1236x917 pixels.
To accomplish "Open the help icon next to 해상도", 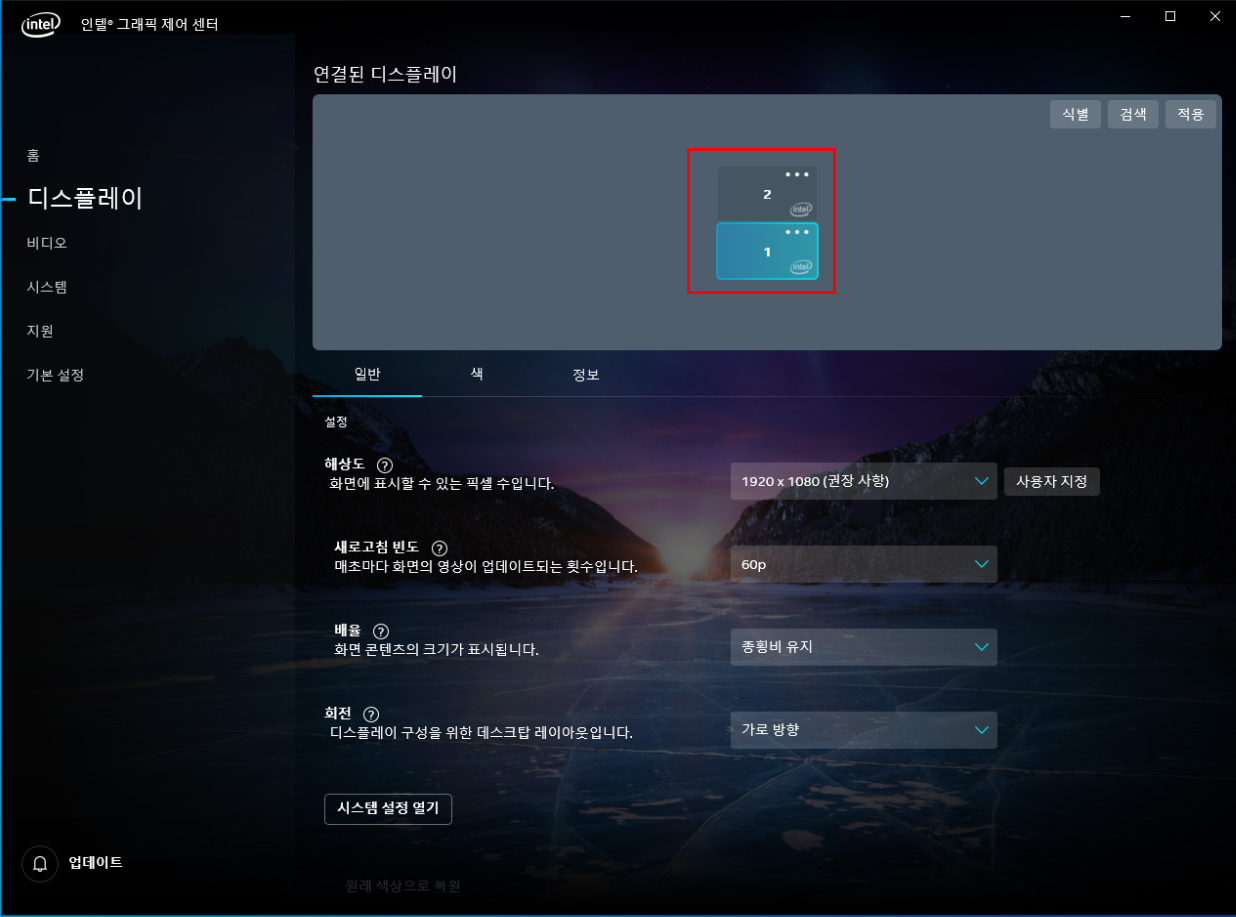I will [x=385, y=465].
